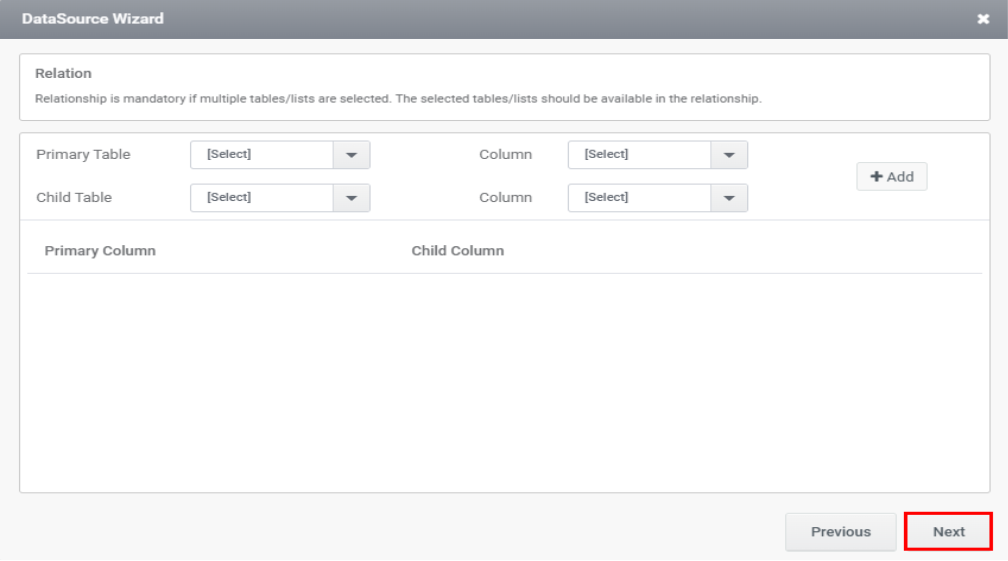
Task: Click [Select] text in Primary Table's Column box
Action: (607, 155)
